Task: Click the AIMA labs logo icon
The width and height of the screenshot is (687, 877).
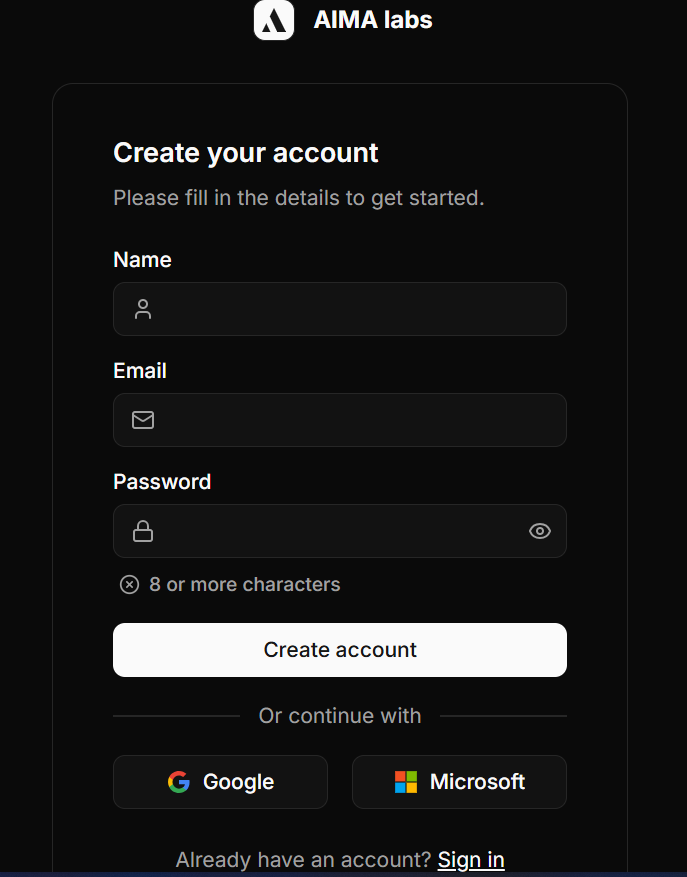Action: [x=274, y=20]
